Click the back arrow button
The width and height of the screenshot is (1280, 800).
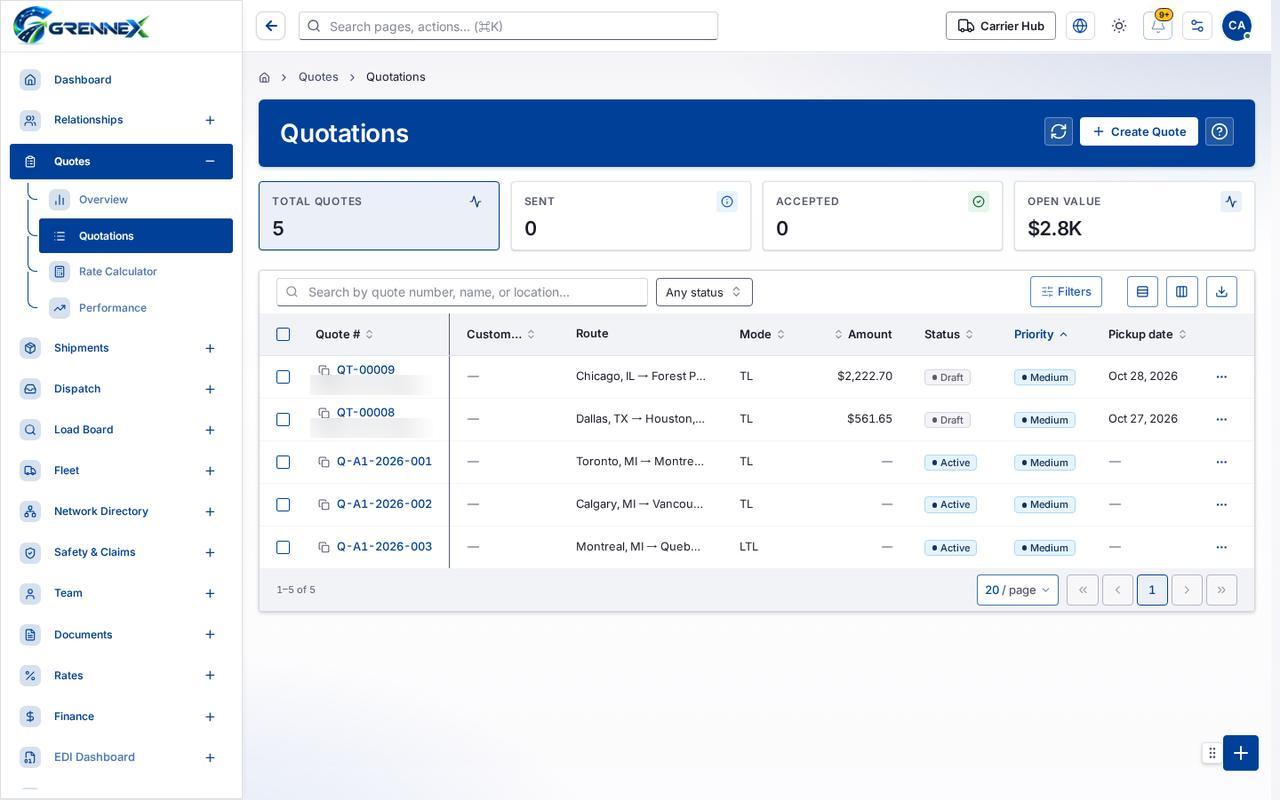click(x=271, y=26)
